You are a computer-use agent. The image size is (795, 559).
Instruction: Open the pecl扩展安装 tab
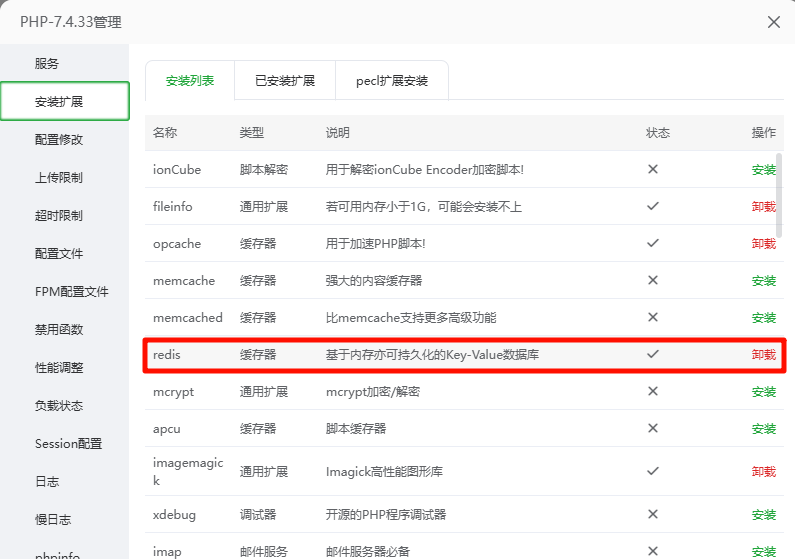tap(392, 81)
